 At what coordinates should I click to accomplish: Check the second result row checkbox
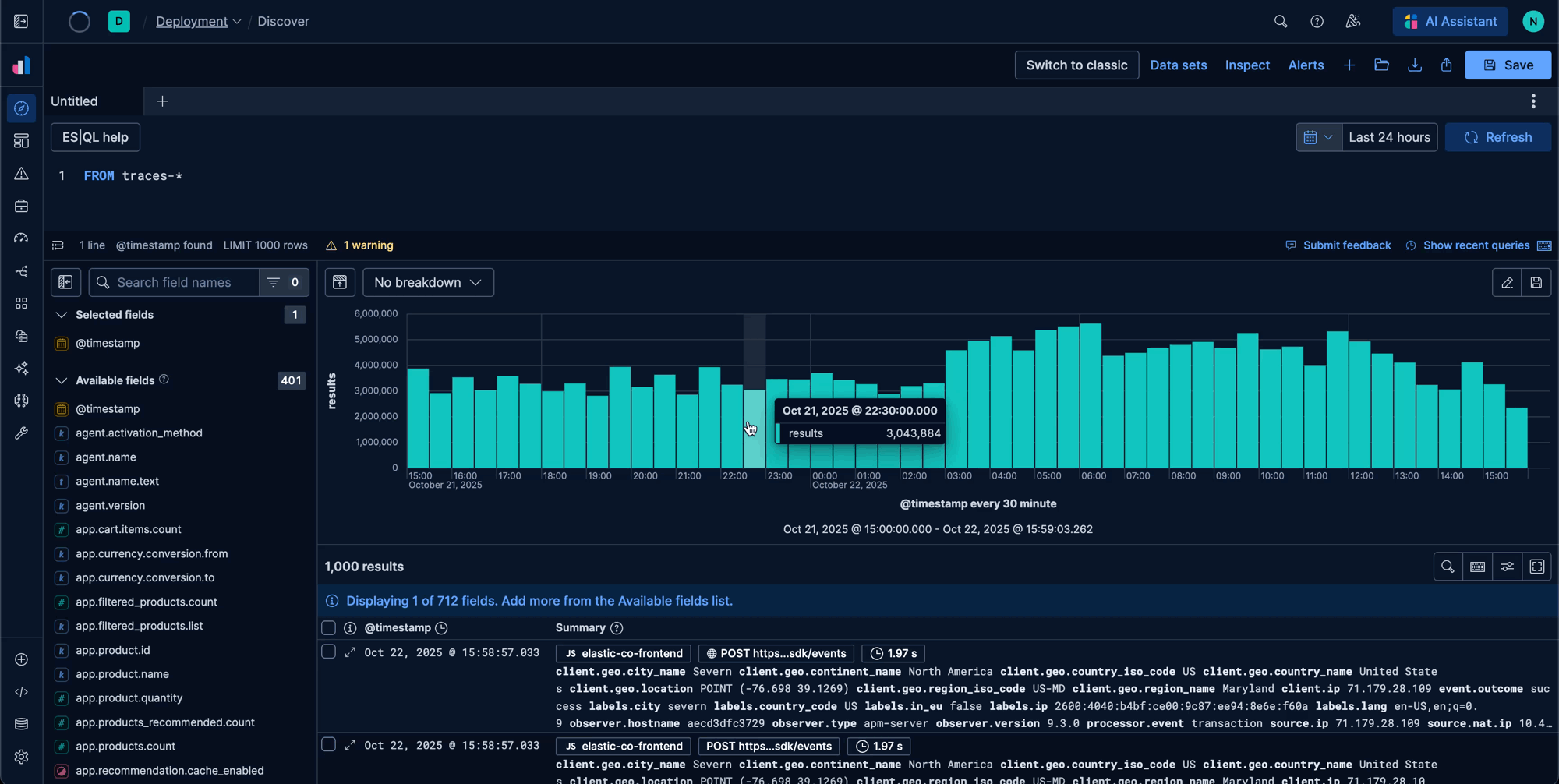click(x=329, y=745)
